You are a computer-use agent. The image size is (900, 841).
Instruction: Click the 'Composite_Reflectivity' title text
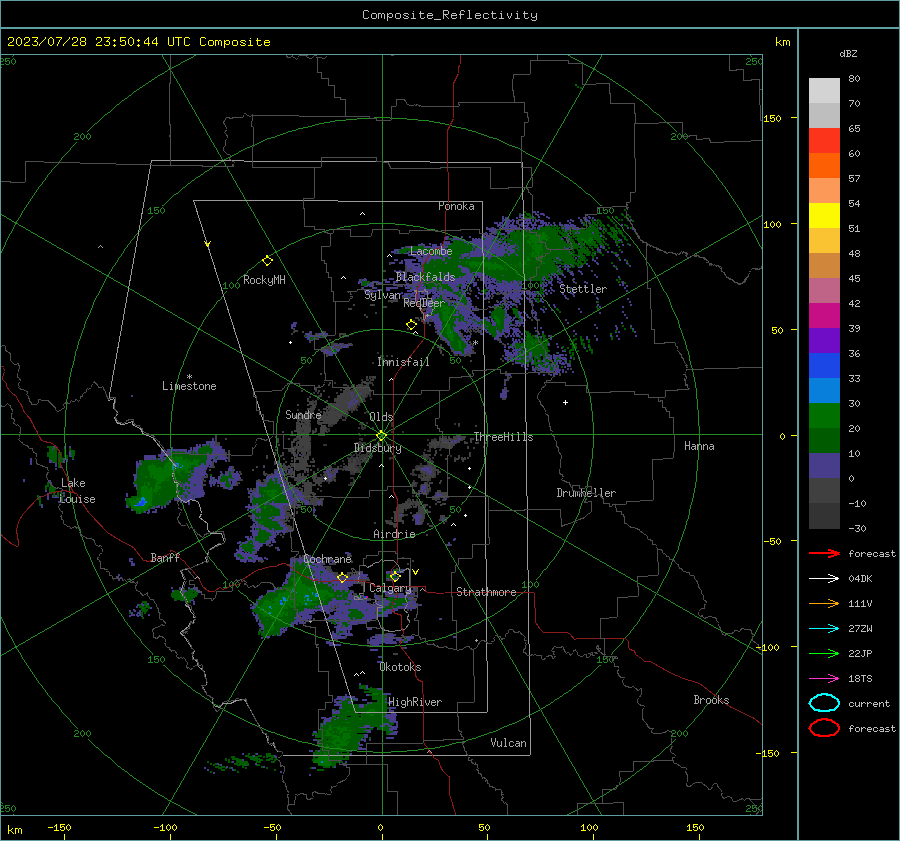tap(449, 15)
